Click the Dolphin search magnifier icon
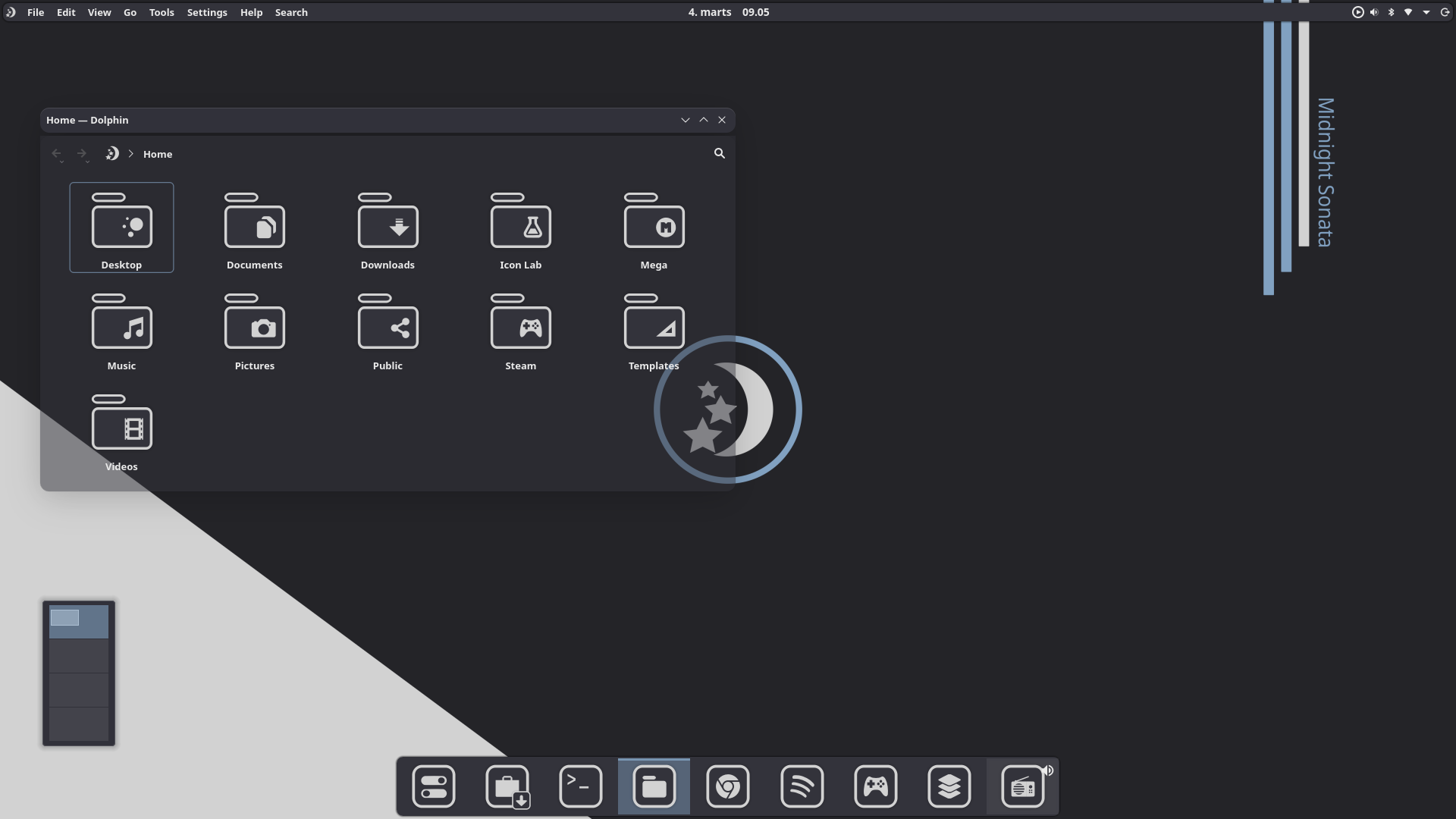 [x=719, y=153]
